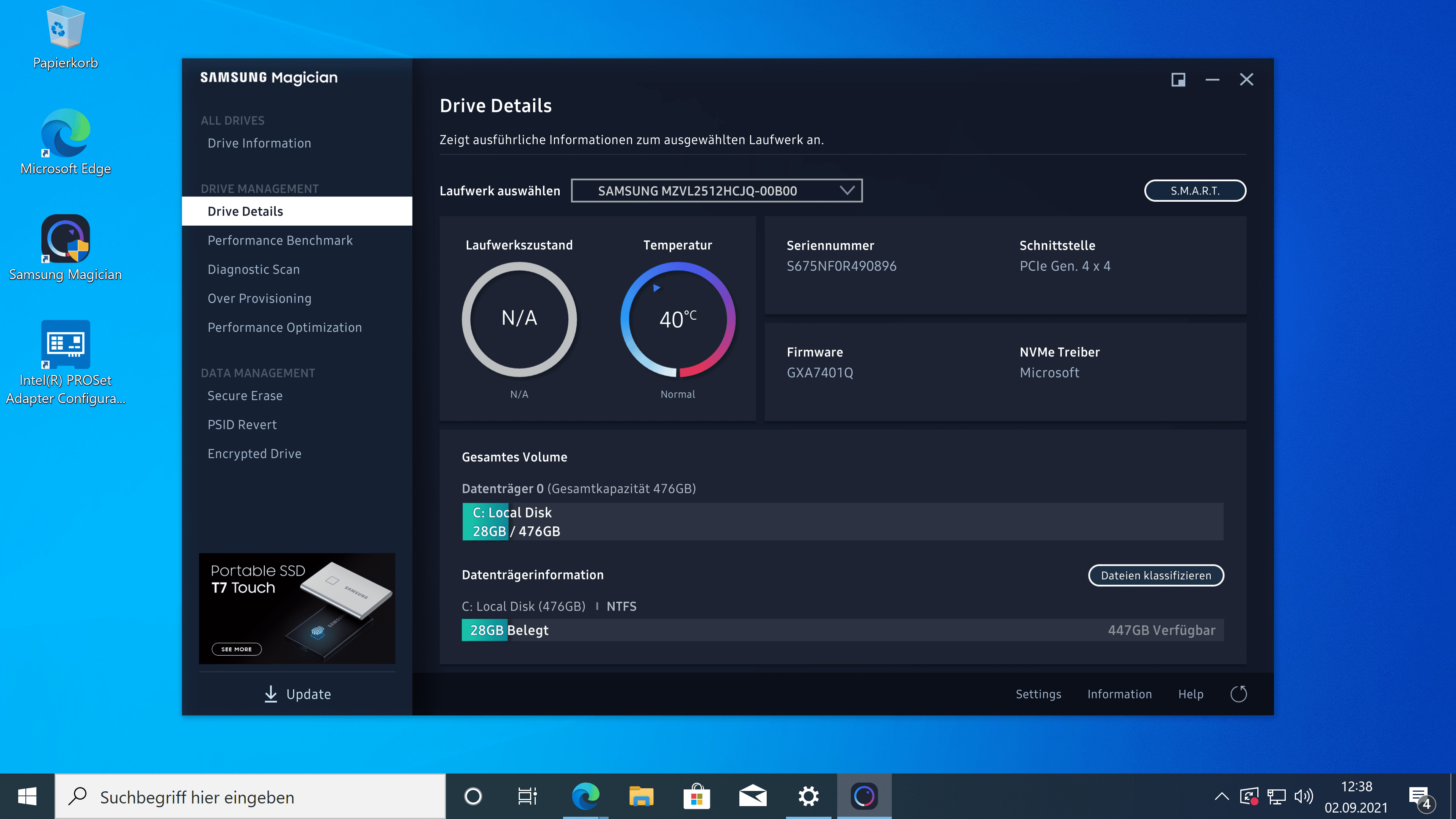Click SEE MORE on the T7 Touch ad
The image size is (1456, 819).
[236, 649]
